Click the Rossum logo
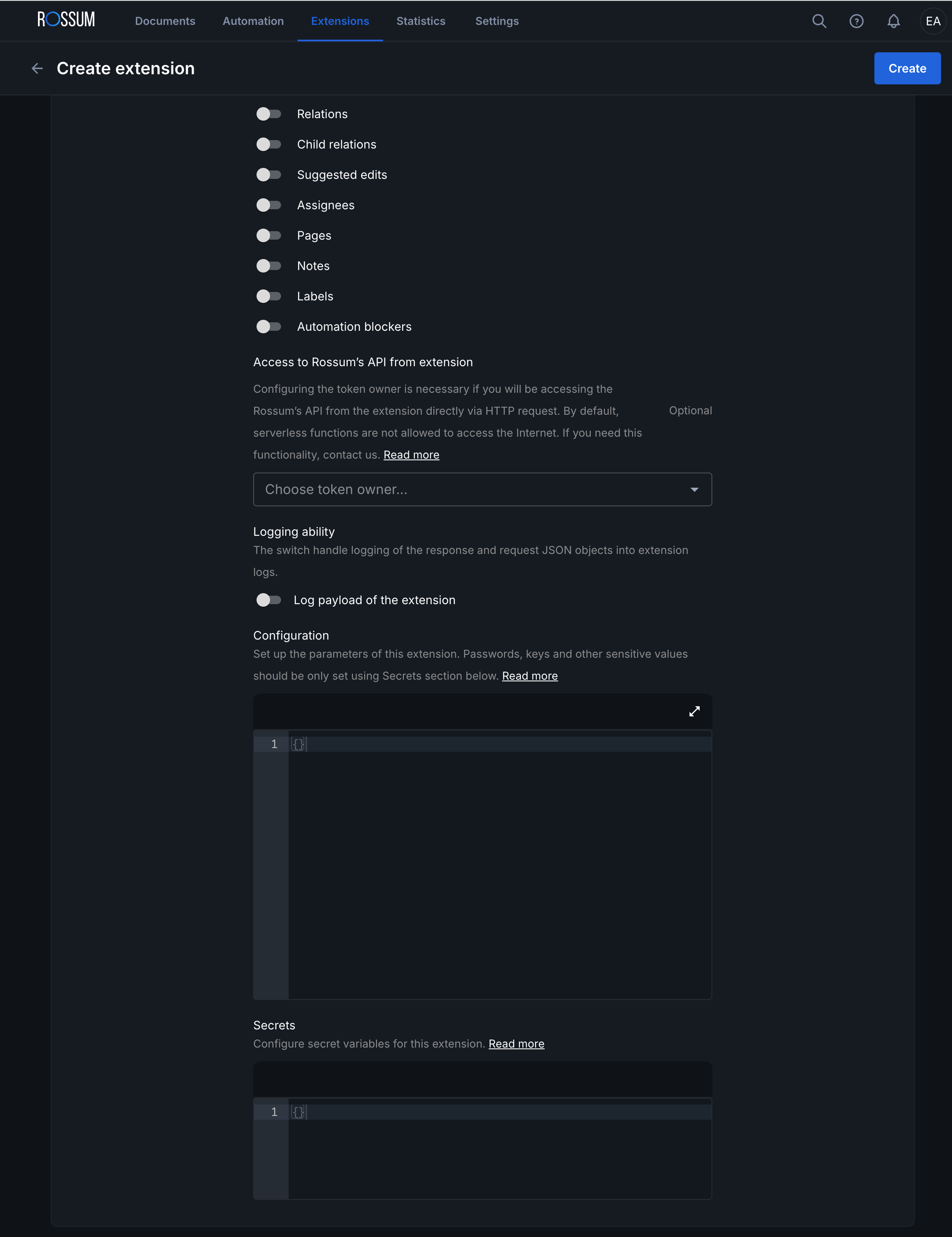 65,19
